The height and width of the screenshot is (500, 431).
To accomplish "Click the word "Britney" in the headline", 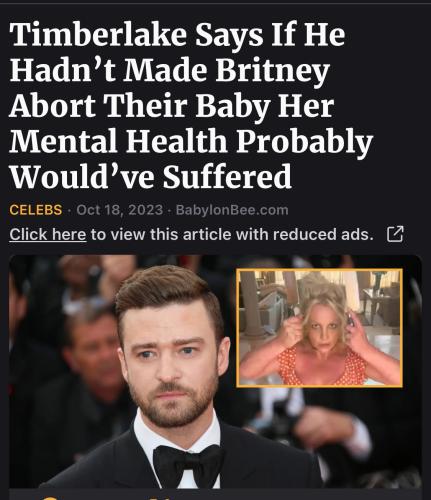I will coord(273,71).
